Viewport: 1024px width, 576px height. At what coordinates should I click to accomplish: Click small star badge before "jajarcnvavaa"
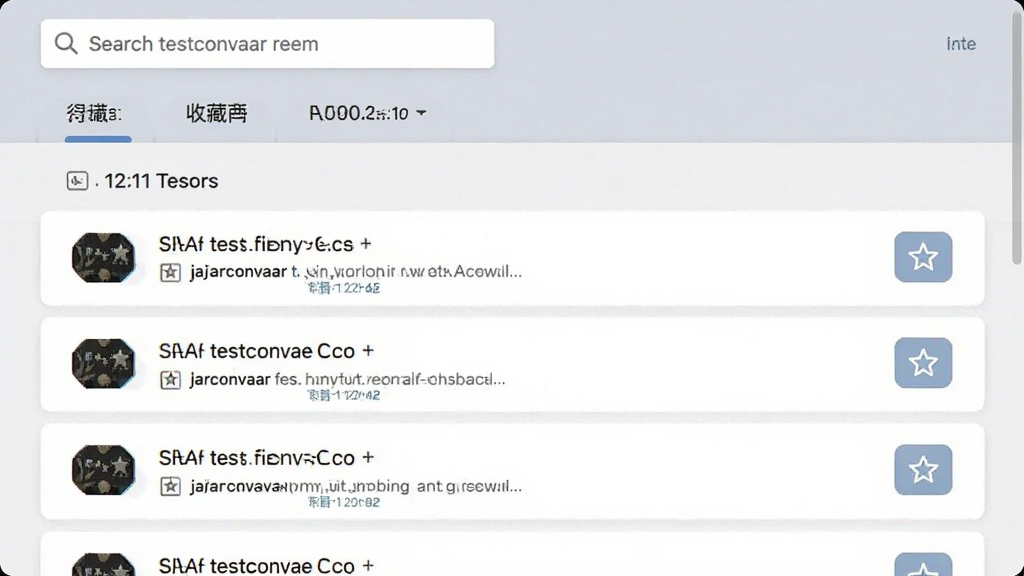[x=170, y=486]
